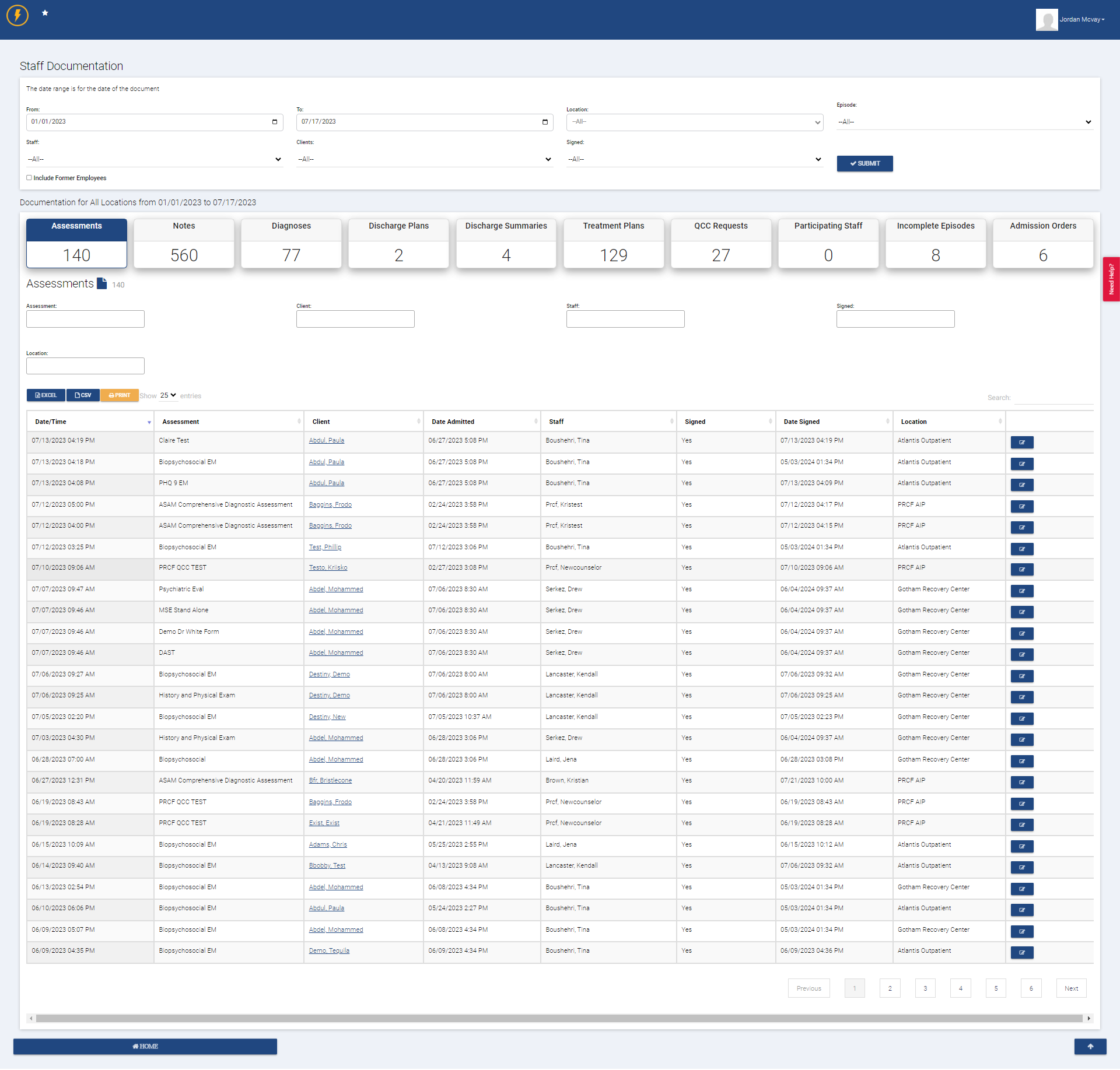This screenshot has width=1120, height=1070.
Task: Sort table by Assessment column
Action: 229,422
